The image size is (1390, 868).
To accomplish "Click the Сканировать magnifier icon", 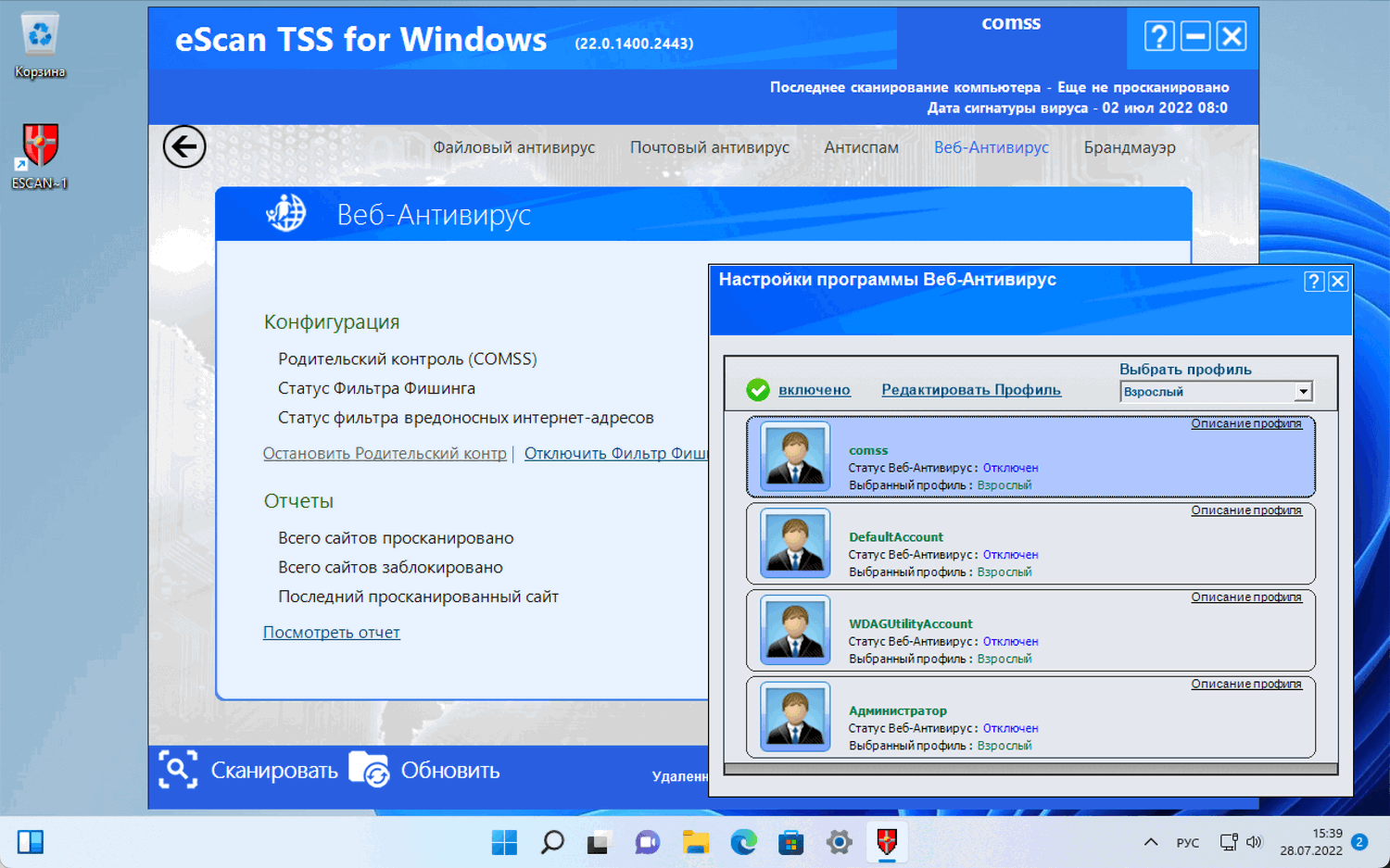I will 178,770.
